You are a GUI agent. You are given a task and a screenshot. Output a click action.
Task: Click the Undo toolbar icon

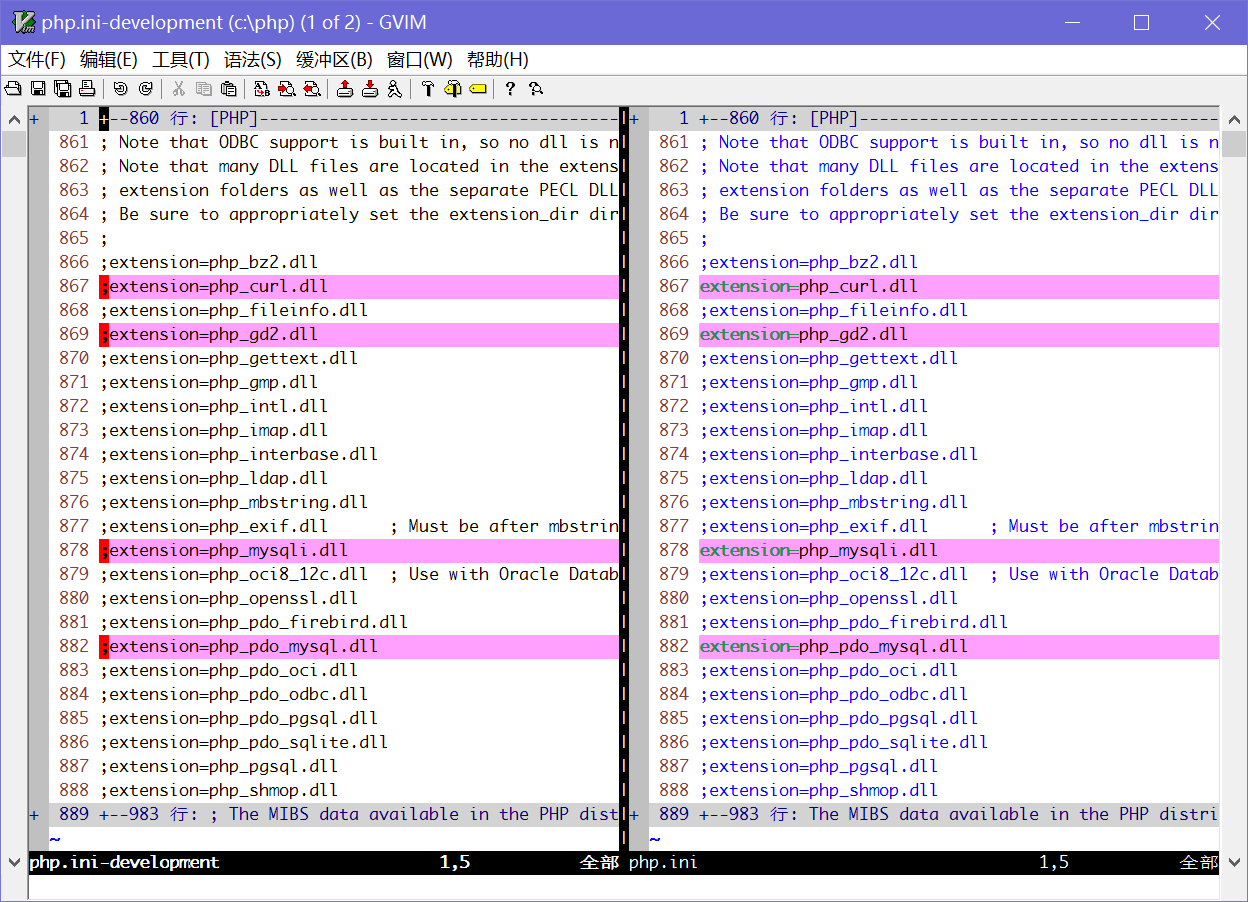click(120, 89)
